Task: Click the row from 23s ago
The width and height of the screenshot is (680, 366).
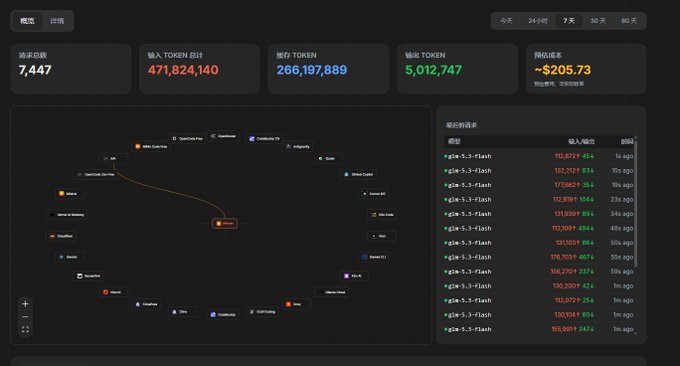Action: [x=538, y=199]
